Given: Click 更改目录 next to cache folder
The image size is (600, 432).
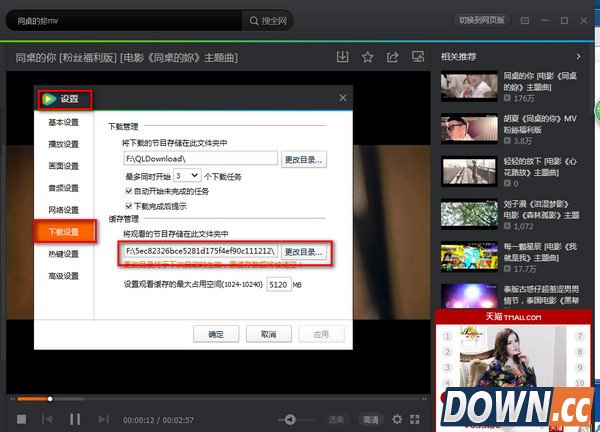Looking at the screenshot, I should pyautogui.click(x=304, y=252).
